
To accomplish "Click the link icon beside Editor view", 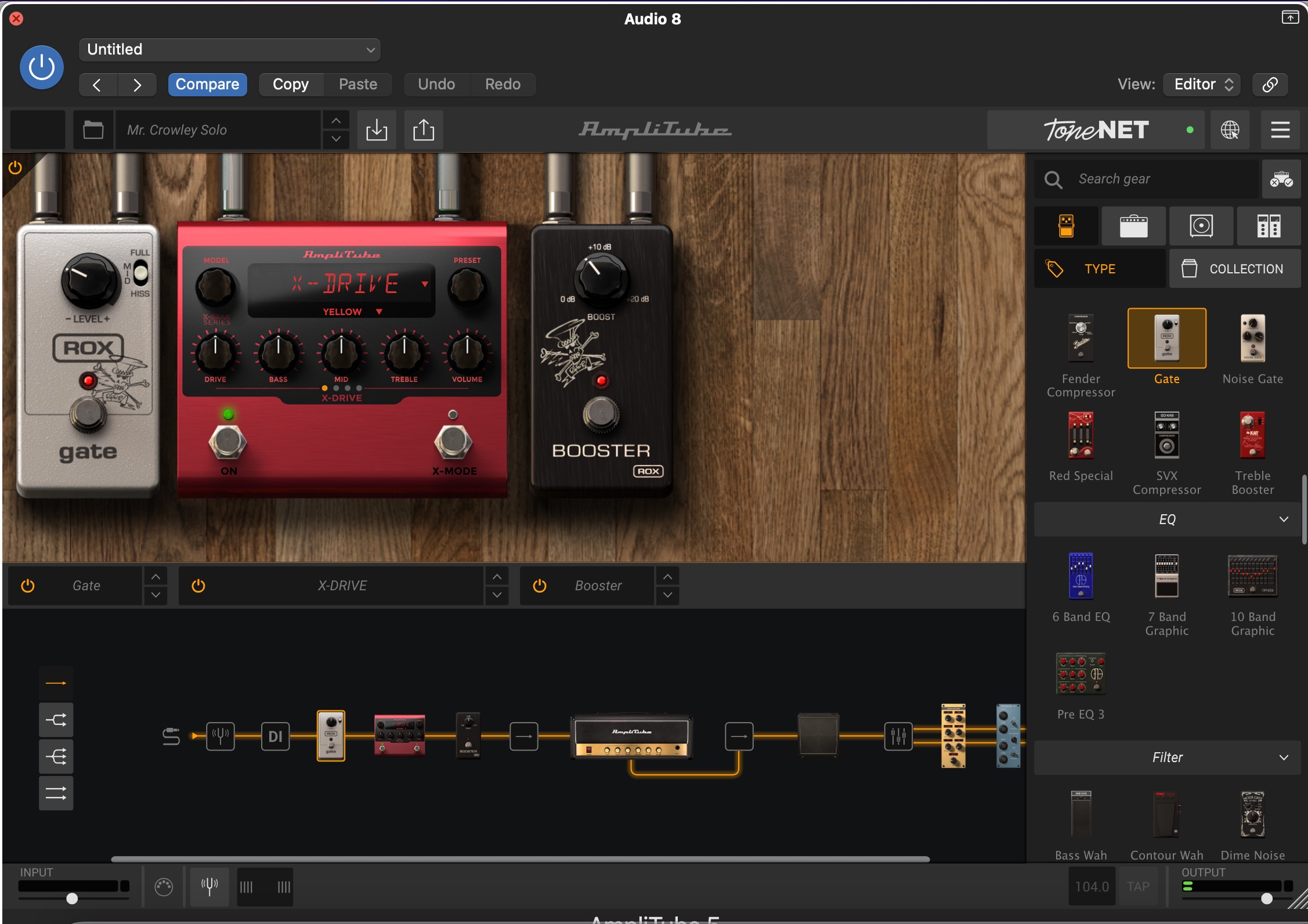I will click(x=1270, y=85).
